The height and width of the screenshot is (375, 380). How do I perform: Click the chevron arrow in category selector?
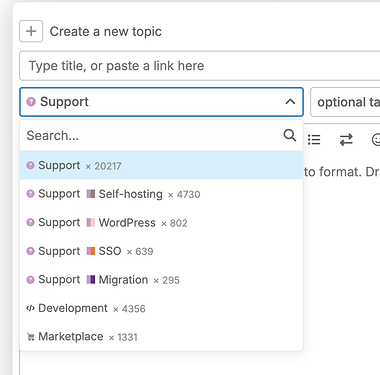click(x=290, y=102)
